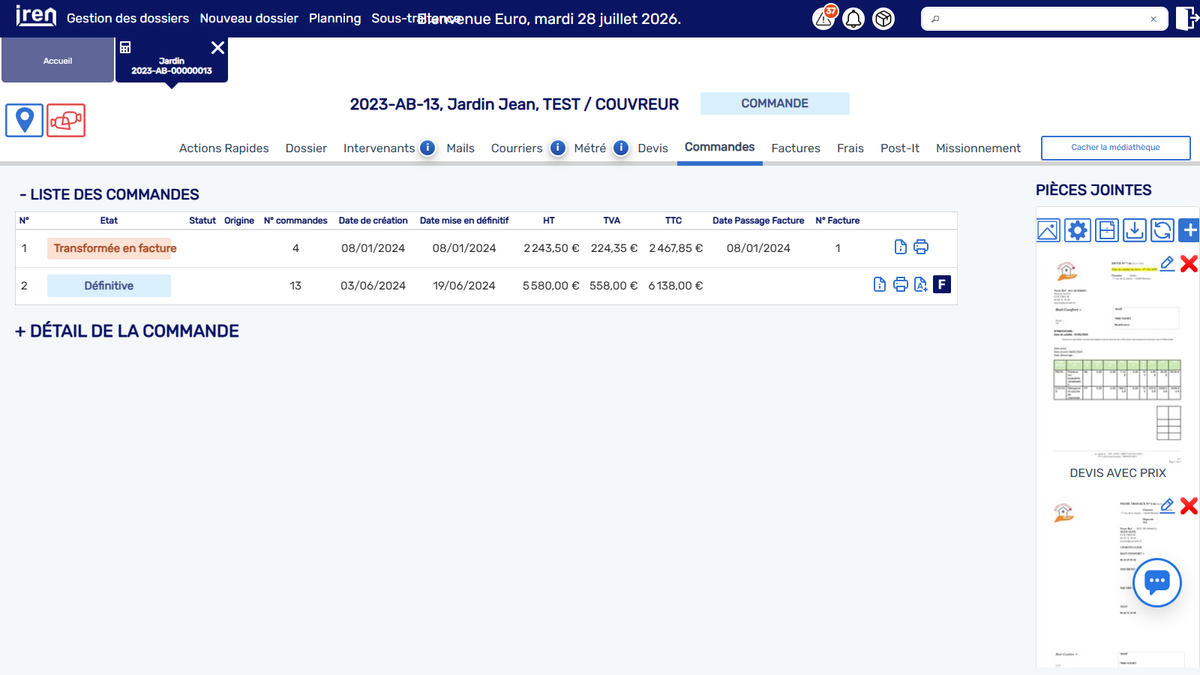Open Gestion des dossiers menu
The width and height of the screenshot is (1200, 675).
click(128, 19)
